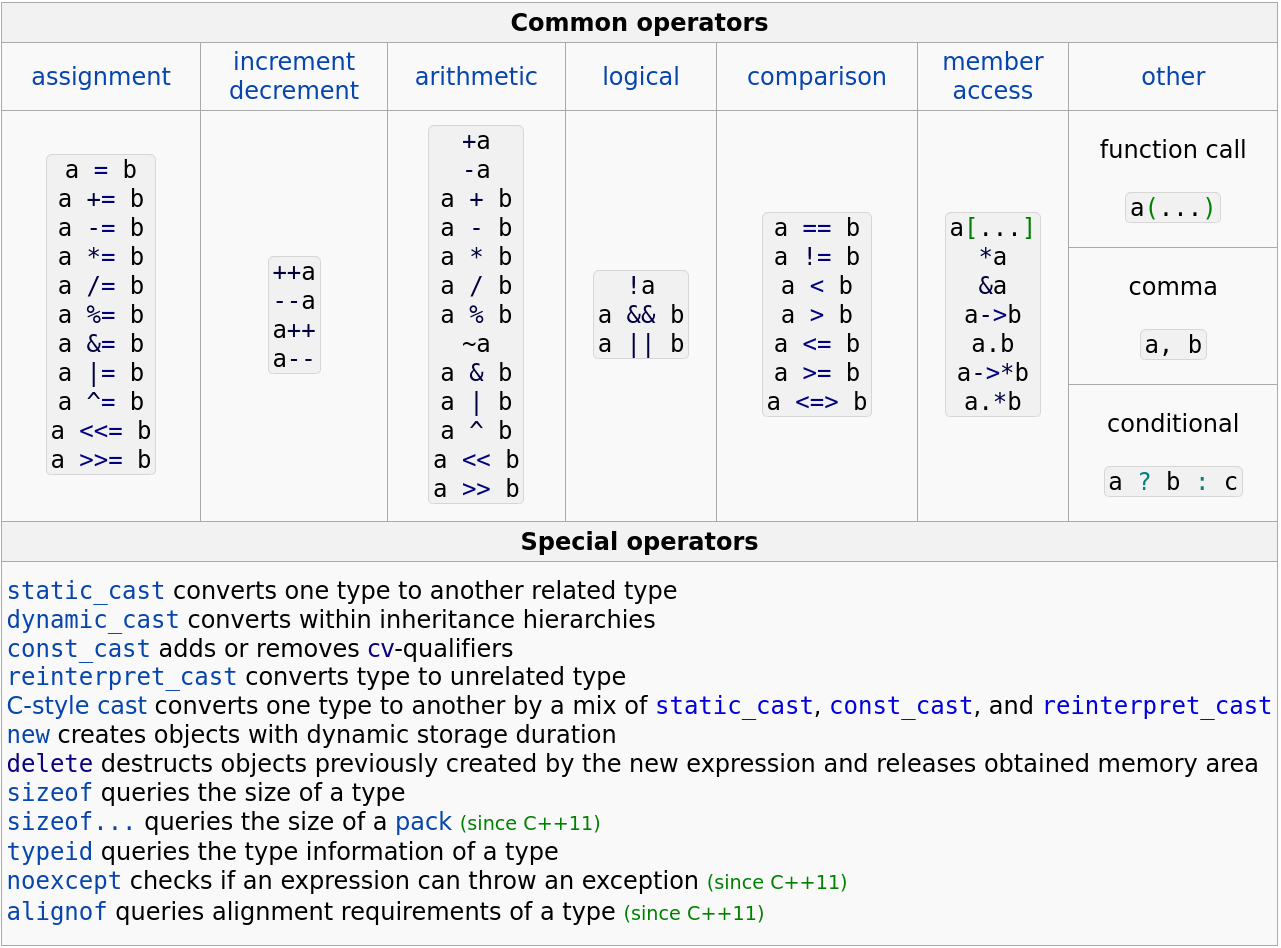The image size is (1281, 948).
Task: Follow the pack link
Action: (423, 822)
